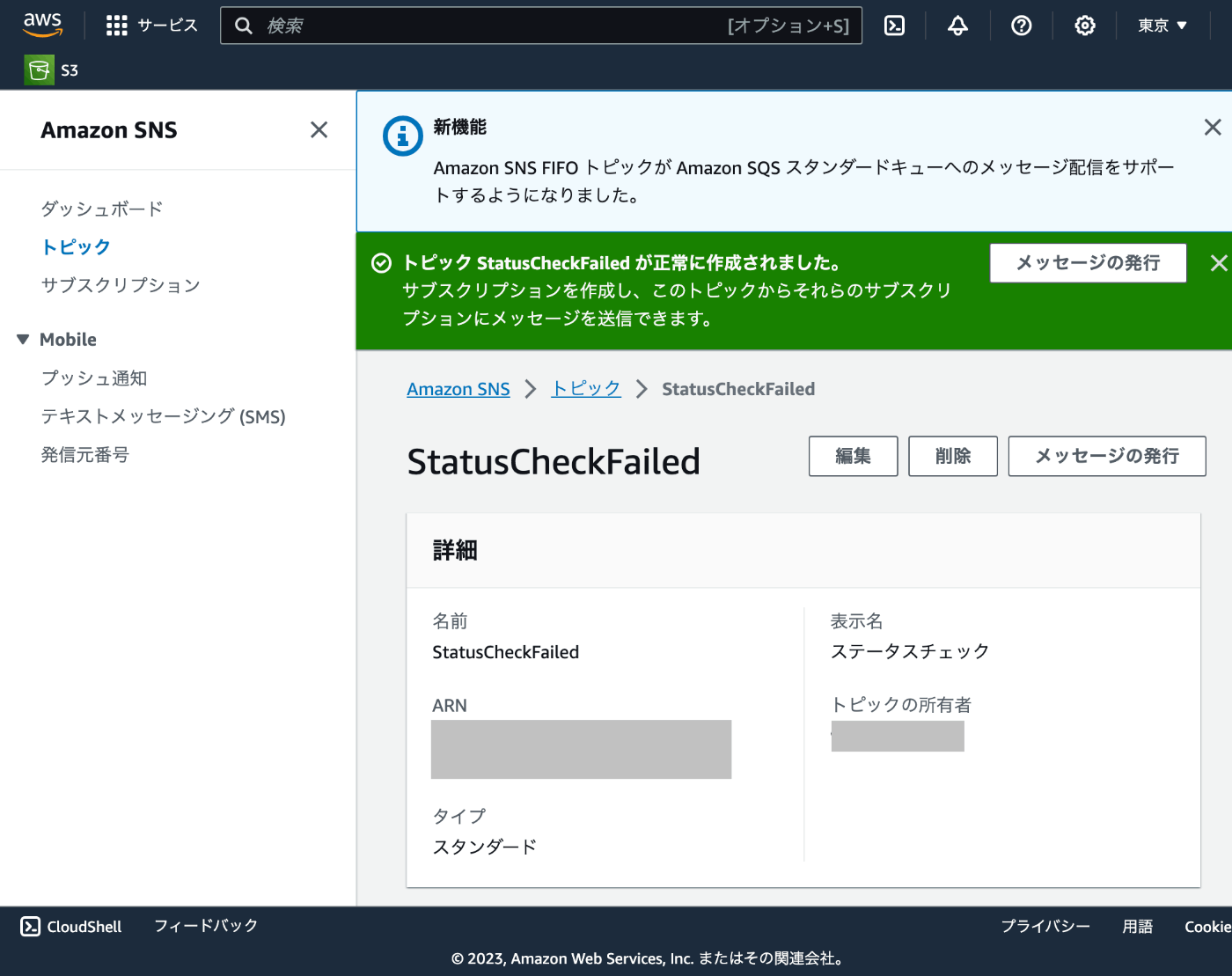Go to ダッシュボード in sidebar

(x=102, y=209)
